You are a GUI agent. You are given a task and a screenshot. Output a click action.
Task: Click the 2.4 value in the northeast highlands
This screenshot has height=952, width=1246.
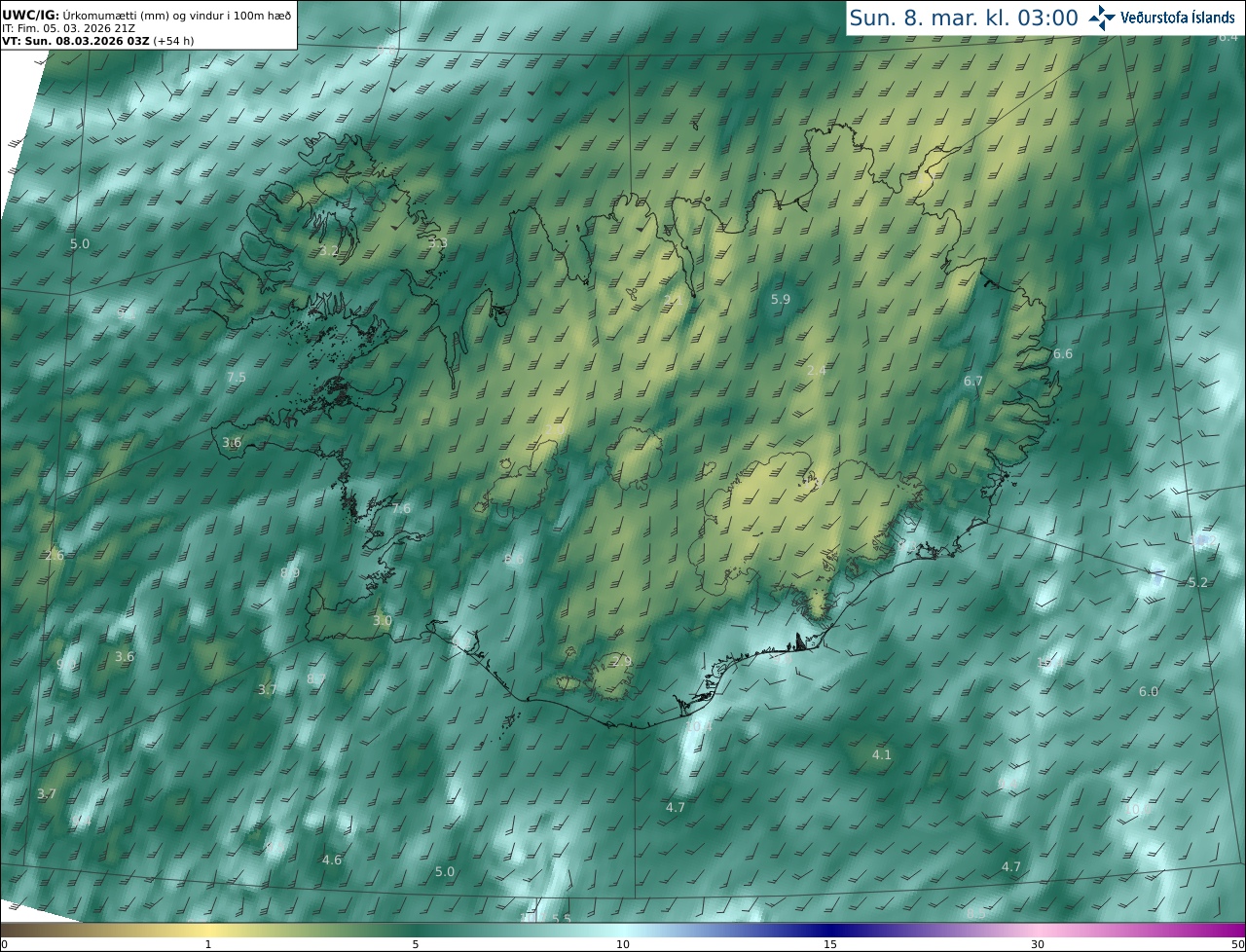[x=817, y=371]
